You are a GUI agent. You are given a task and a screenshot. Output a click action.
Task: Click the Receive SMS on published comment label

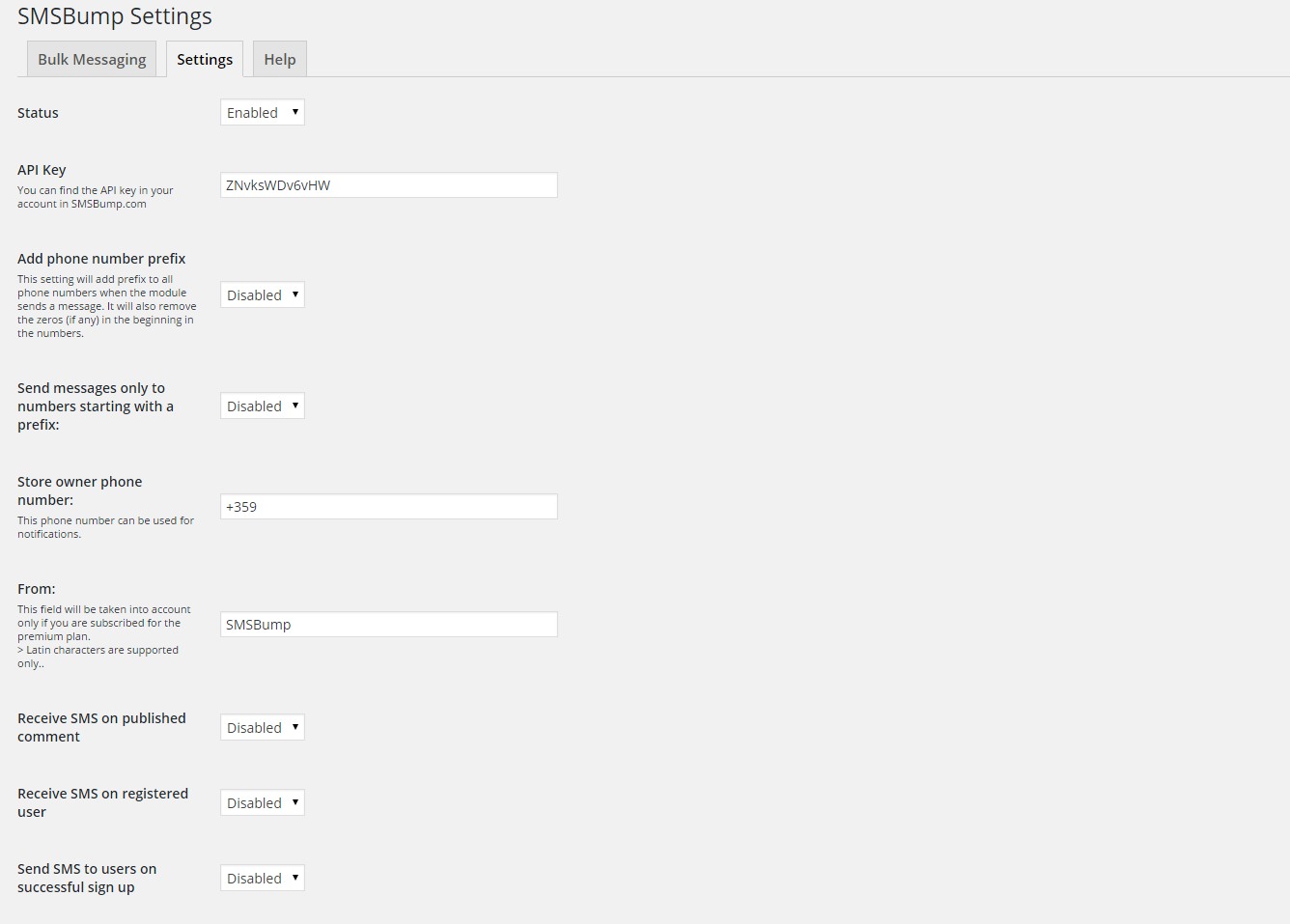pos(101,727)
